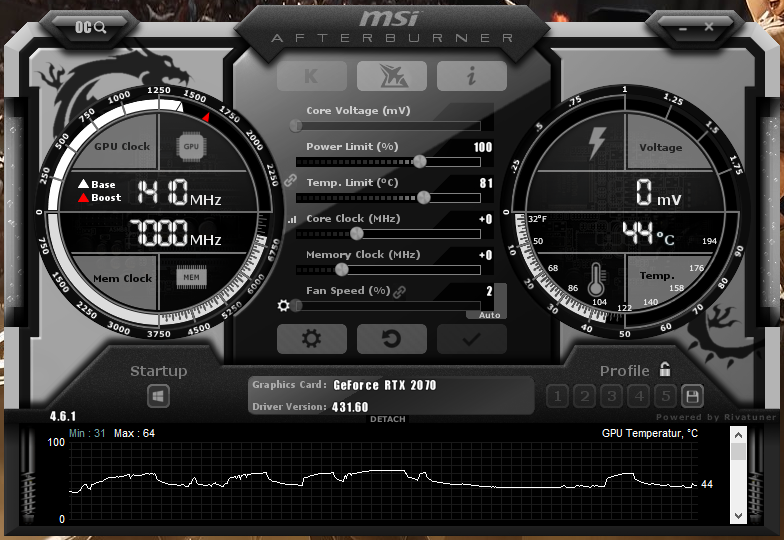Open settings with the gear button
784x540 pixels.
(x=312, y=338)
